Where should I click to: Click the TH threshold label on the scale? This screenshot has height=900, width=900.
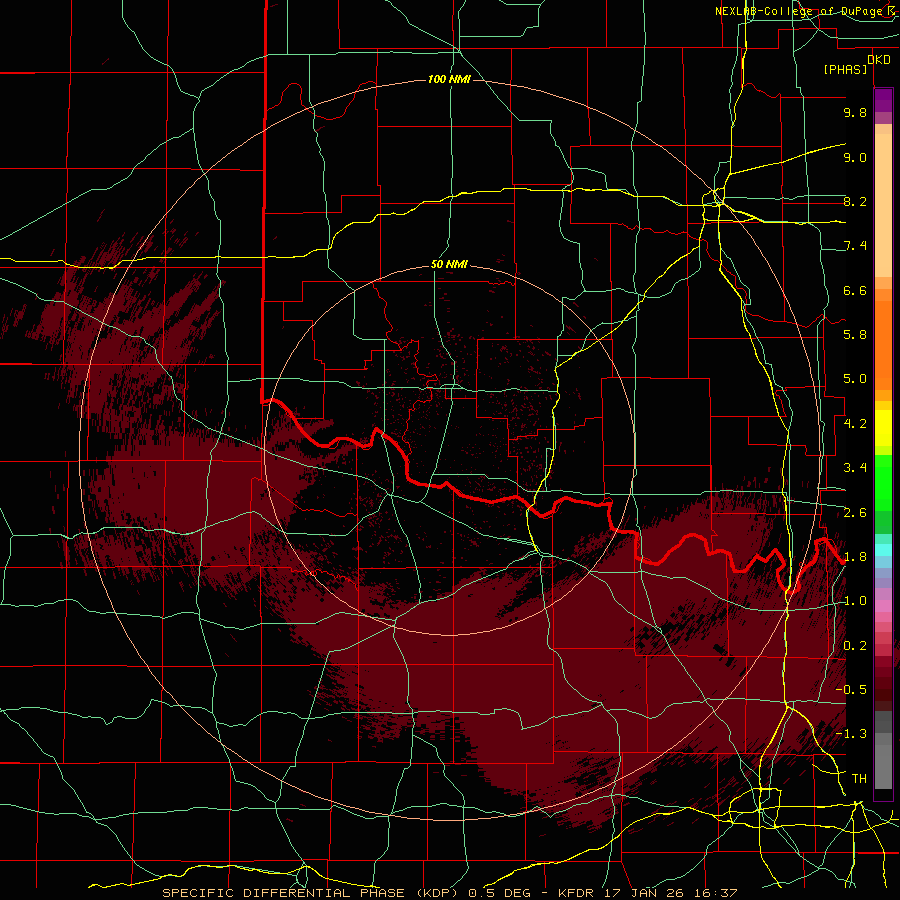859,779
